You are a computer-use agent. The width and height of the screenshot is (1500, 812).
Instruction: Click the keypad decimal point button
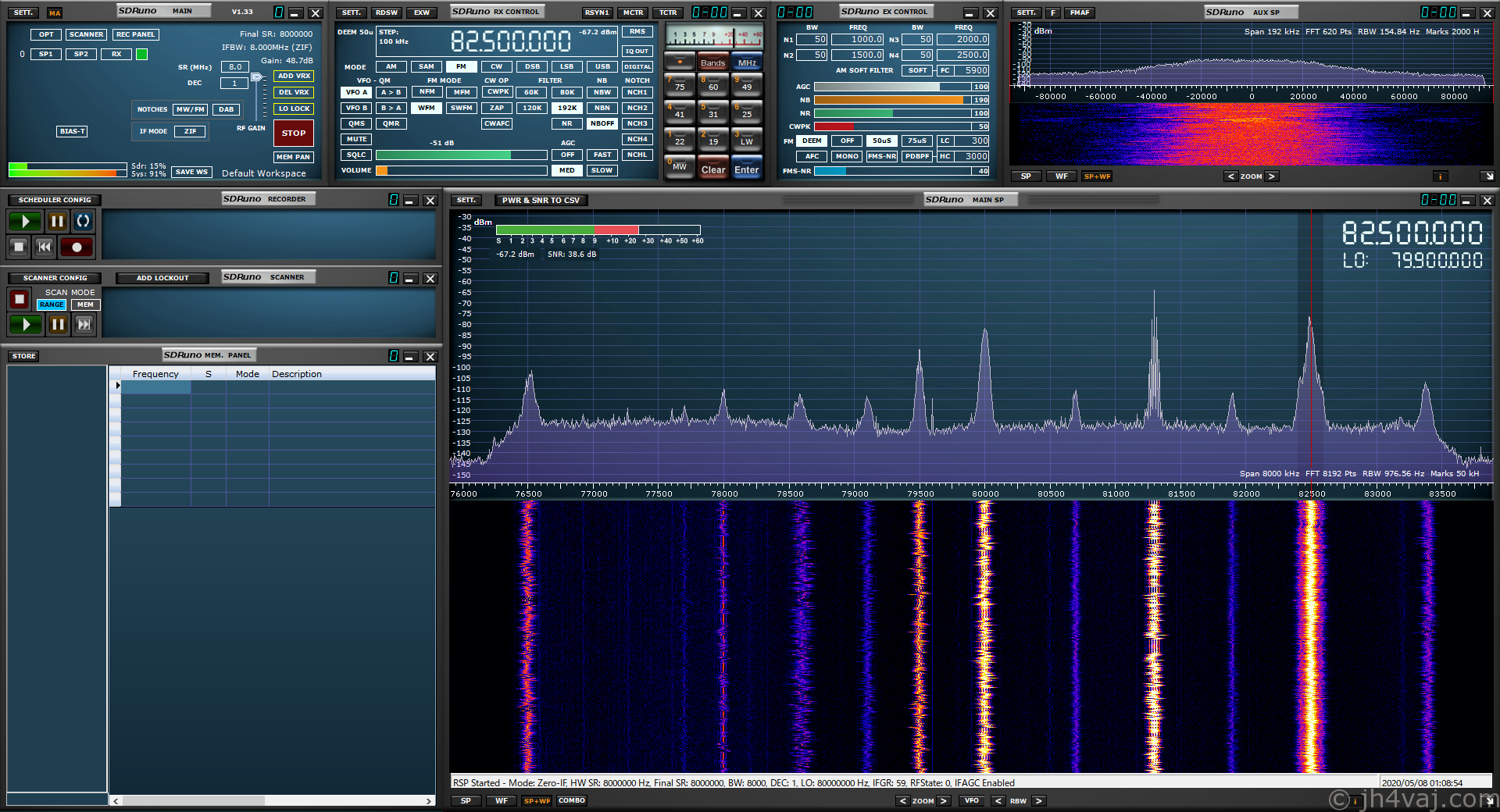(x=679, y=61)
